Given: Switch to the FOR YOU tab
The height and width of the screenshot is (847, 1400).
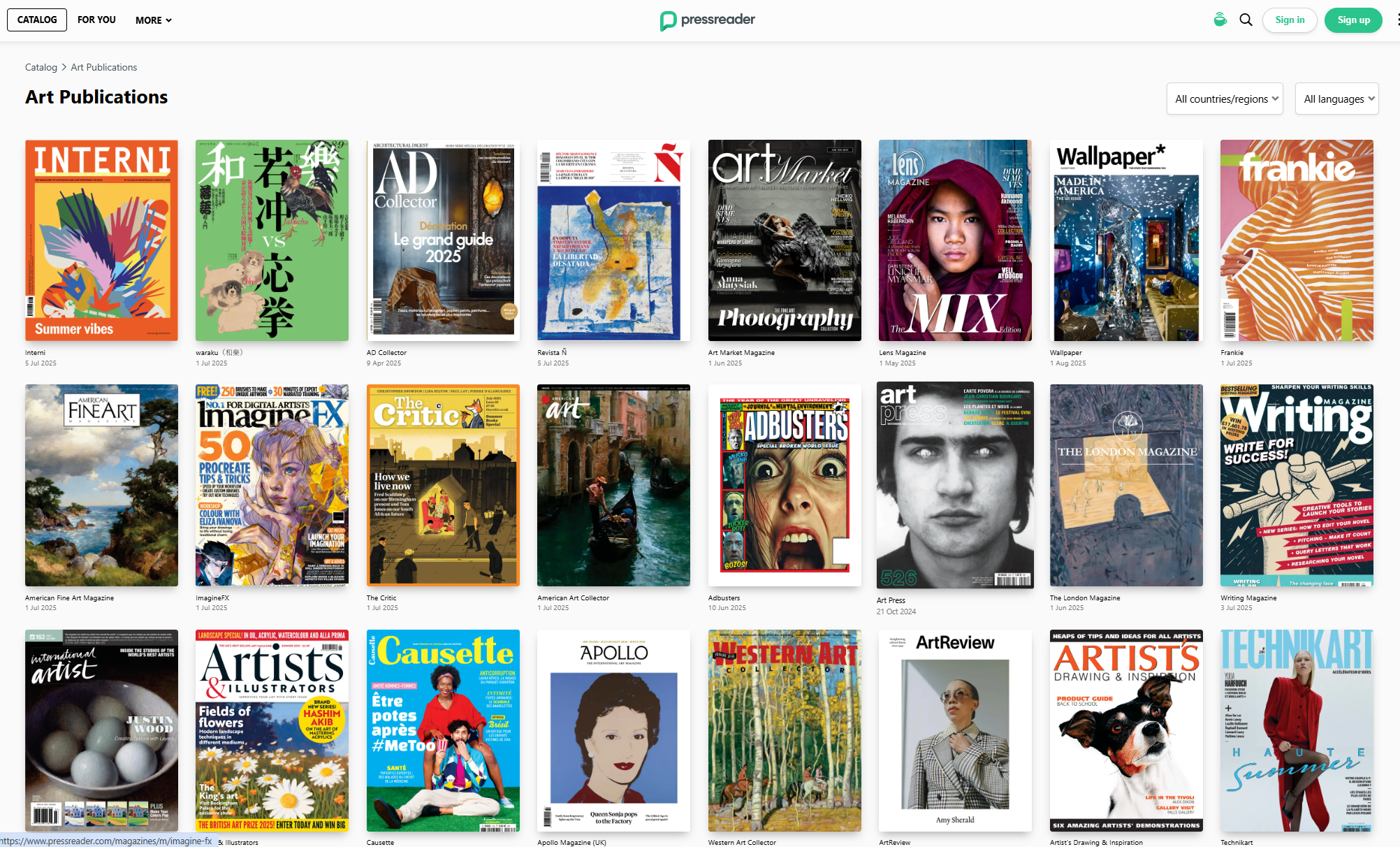Looking at the screenshot, I should point(96,20).
